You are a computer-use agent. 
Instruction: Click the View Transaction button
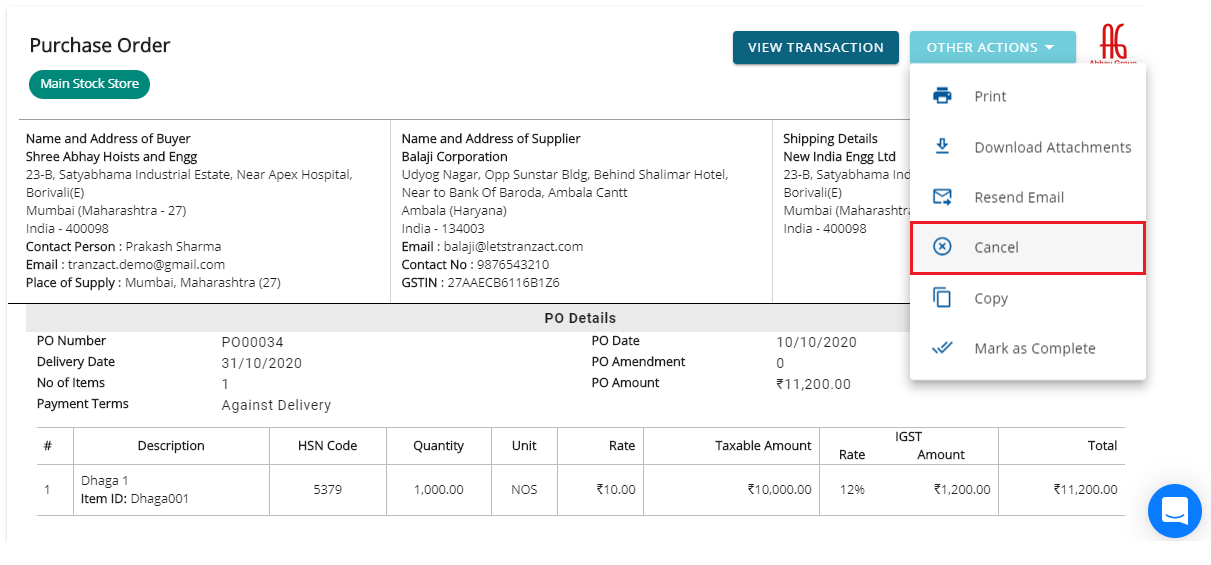tap(816, 47)
